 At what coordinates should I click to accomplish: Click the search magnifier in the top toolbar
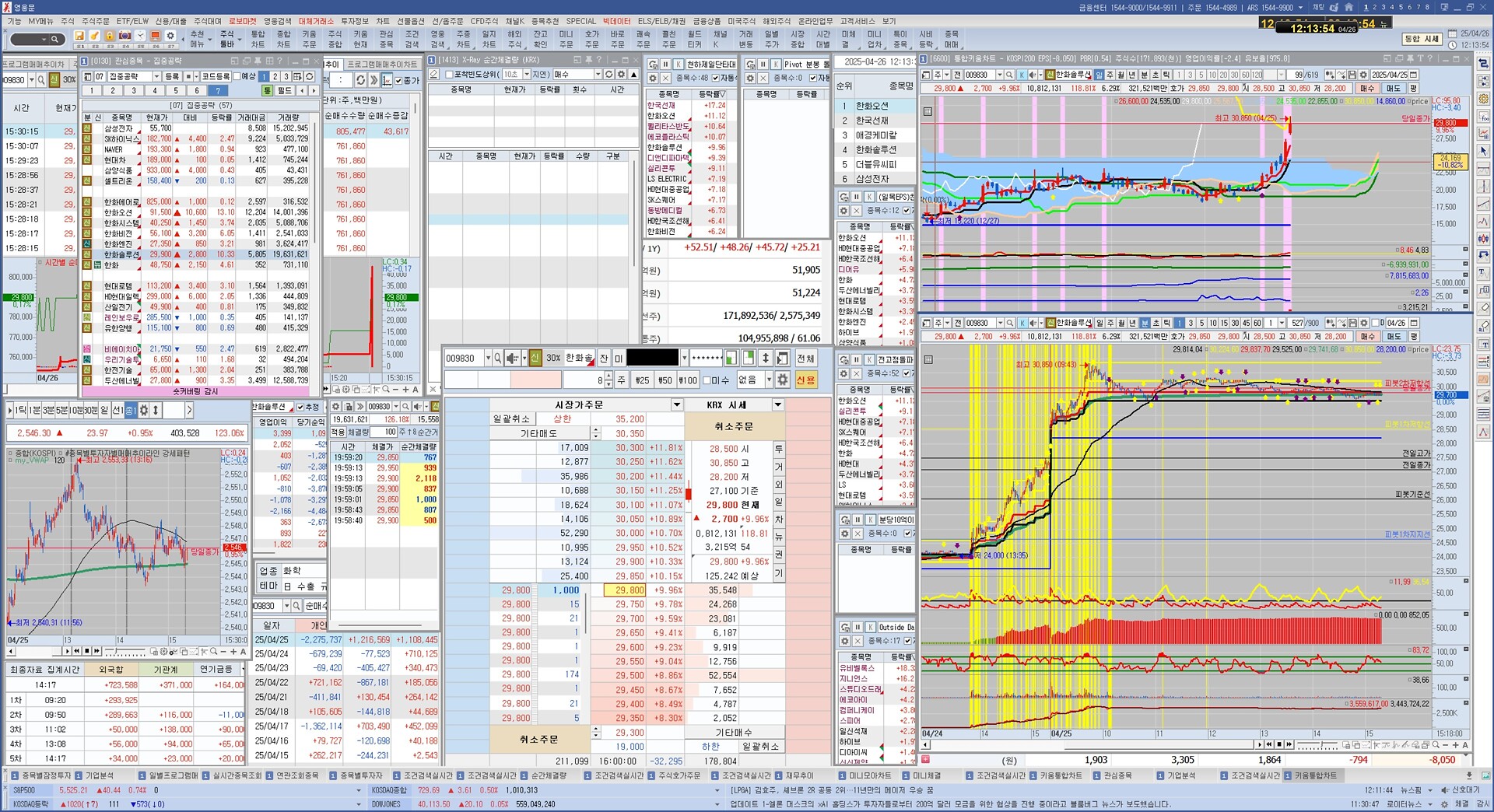54,39
